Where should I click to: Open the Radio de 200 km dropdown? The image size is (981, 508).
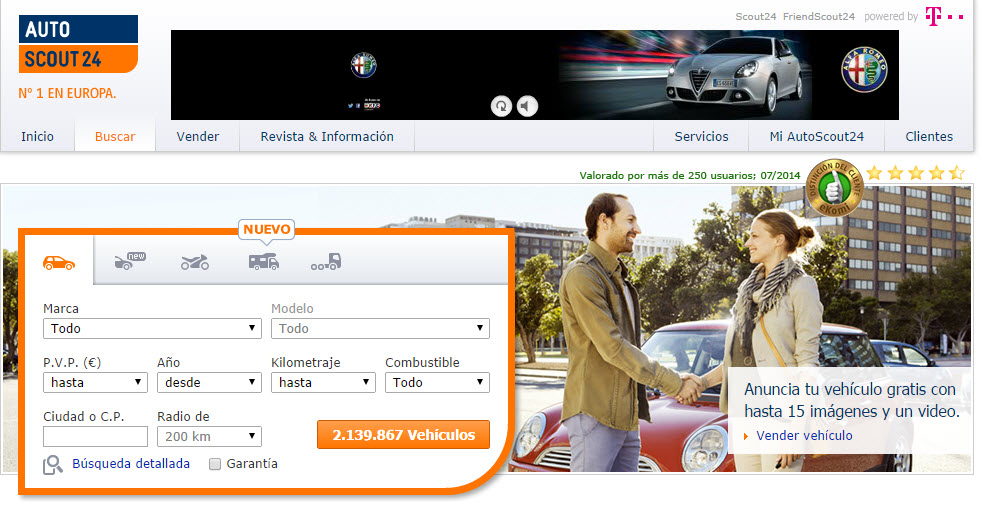(x=209, y=437)
